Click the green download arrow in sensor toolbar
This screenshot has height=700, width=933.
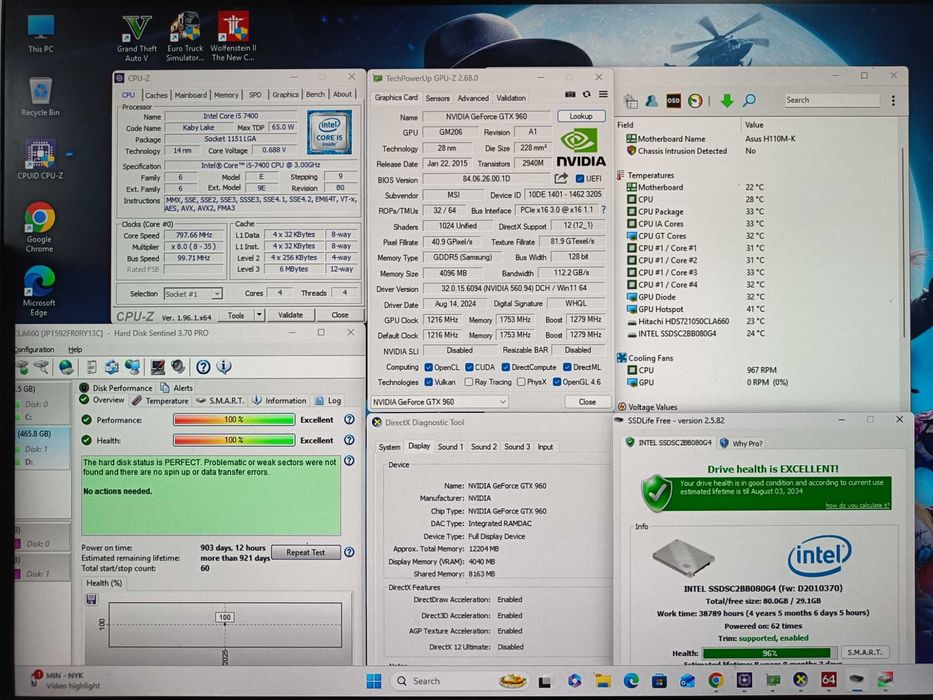pos(727,101)
